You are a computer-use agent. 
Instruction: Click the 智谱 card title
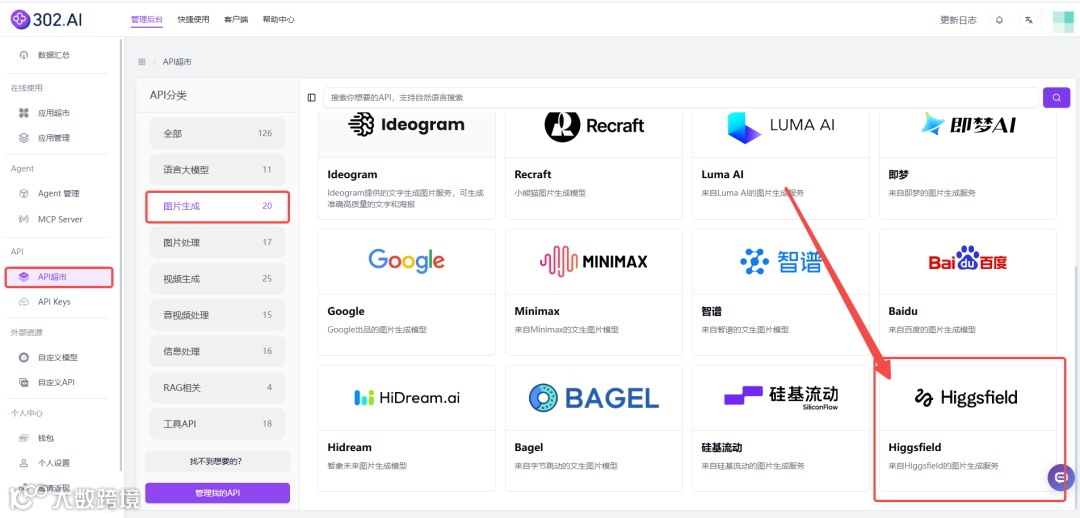pyautogui.click(x=712, y=311)
